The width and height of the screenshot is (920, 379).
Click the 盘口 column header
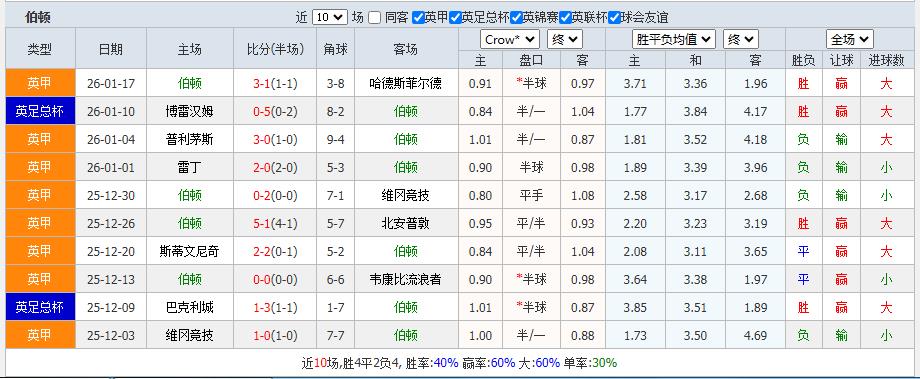point(531,60)
